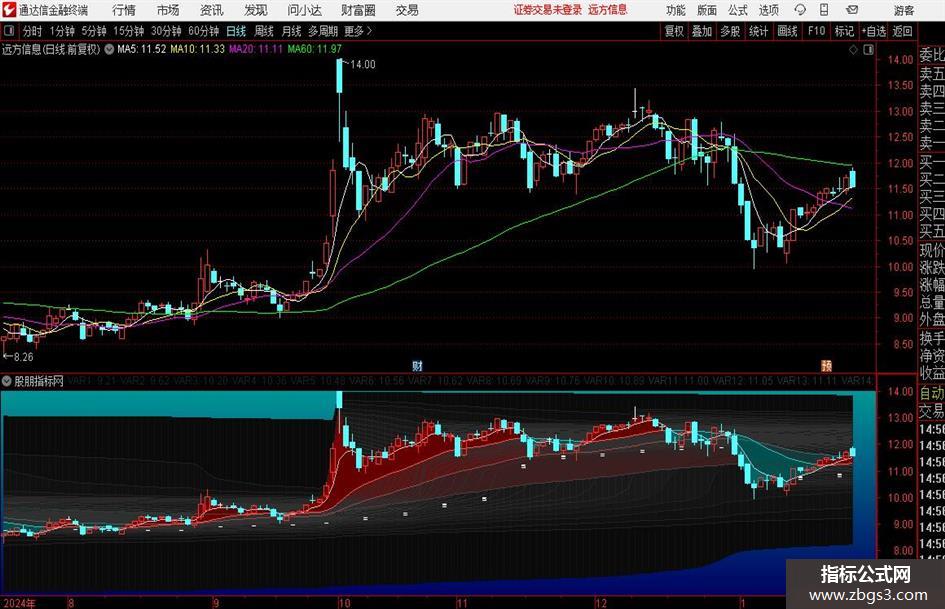Click the 画线 drawing button
The width and height of the screenshot is (945, 609).
(787, 31)
